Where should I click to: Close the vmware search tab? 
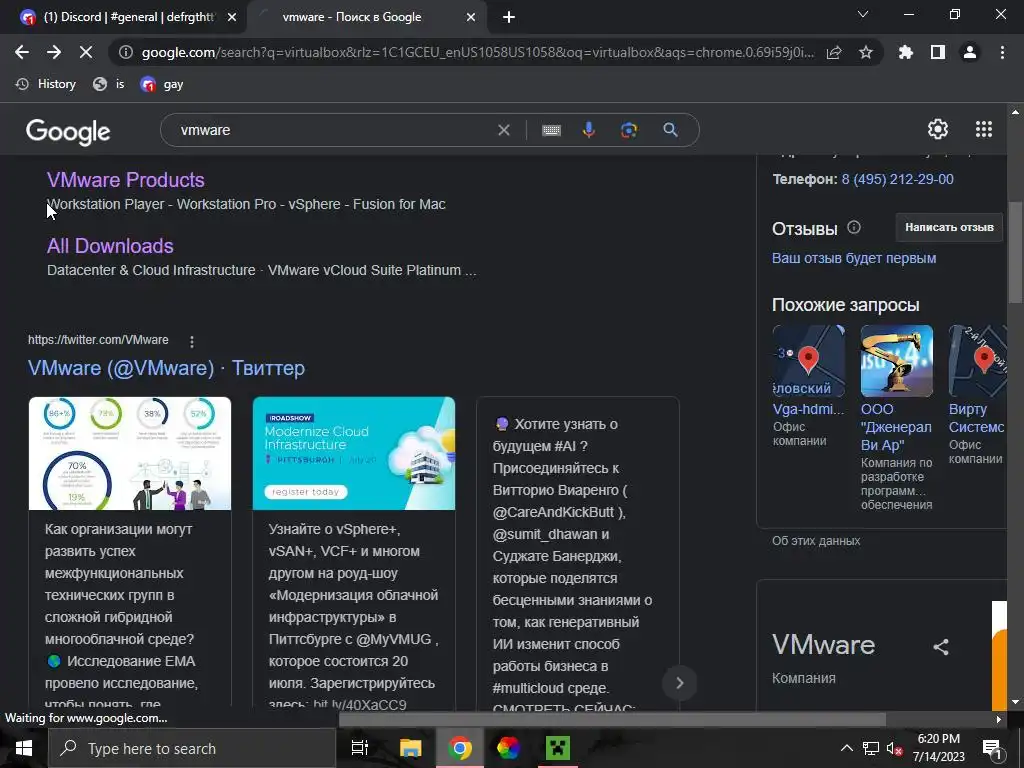[471, 18]
